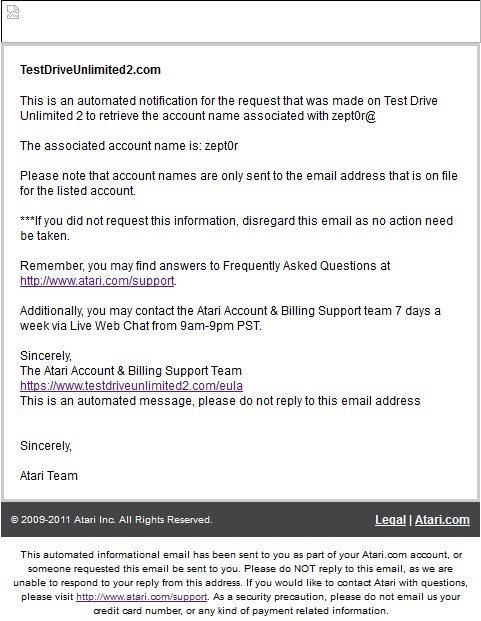Click the Live Web Chat 9am-9pm PST sentence

click(230, 318)
